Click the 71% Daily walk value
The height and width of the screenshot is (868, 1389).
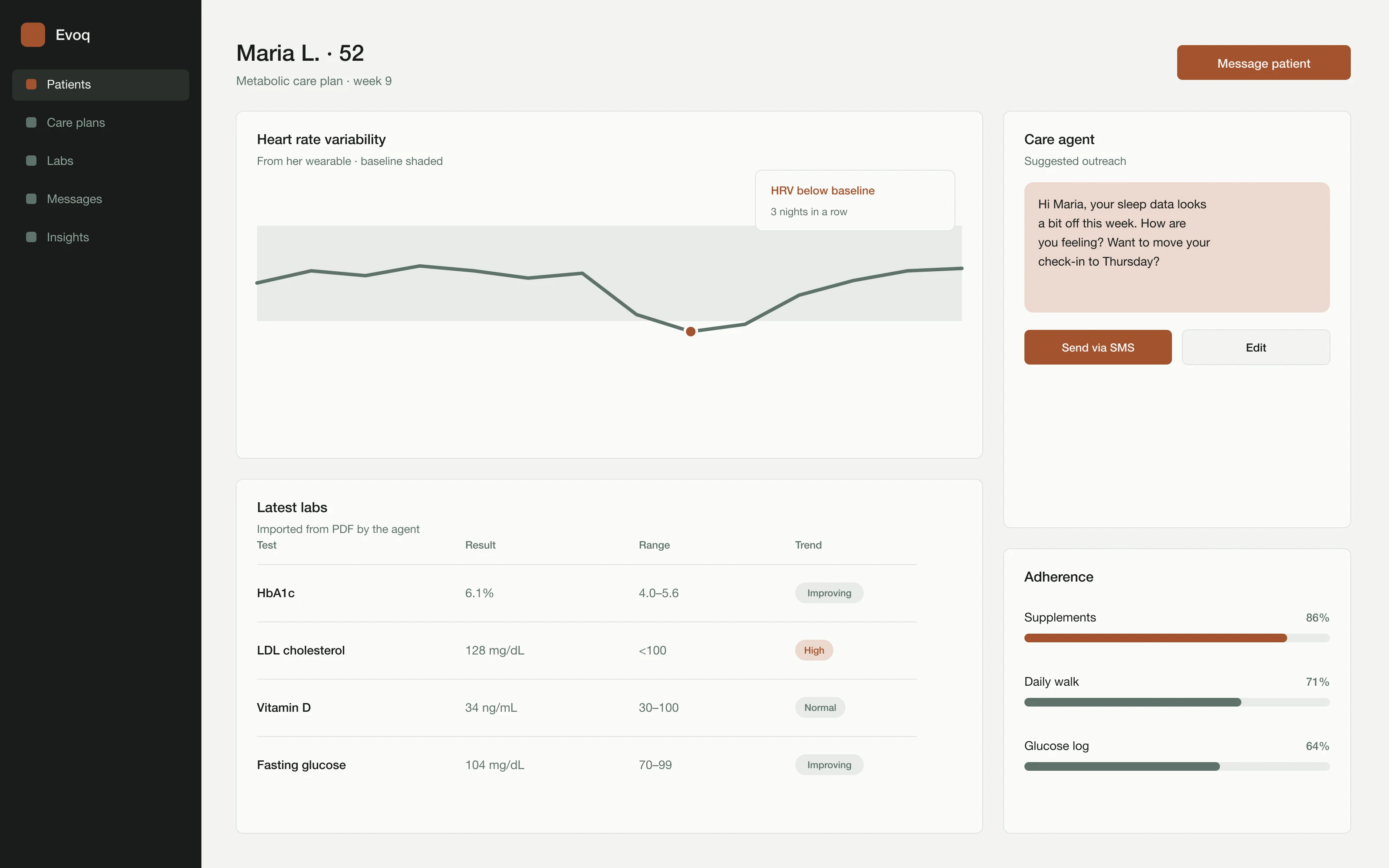click(1317, 682)
